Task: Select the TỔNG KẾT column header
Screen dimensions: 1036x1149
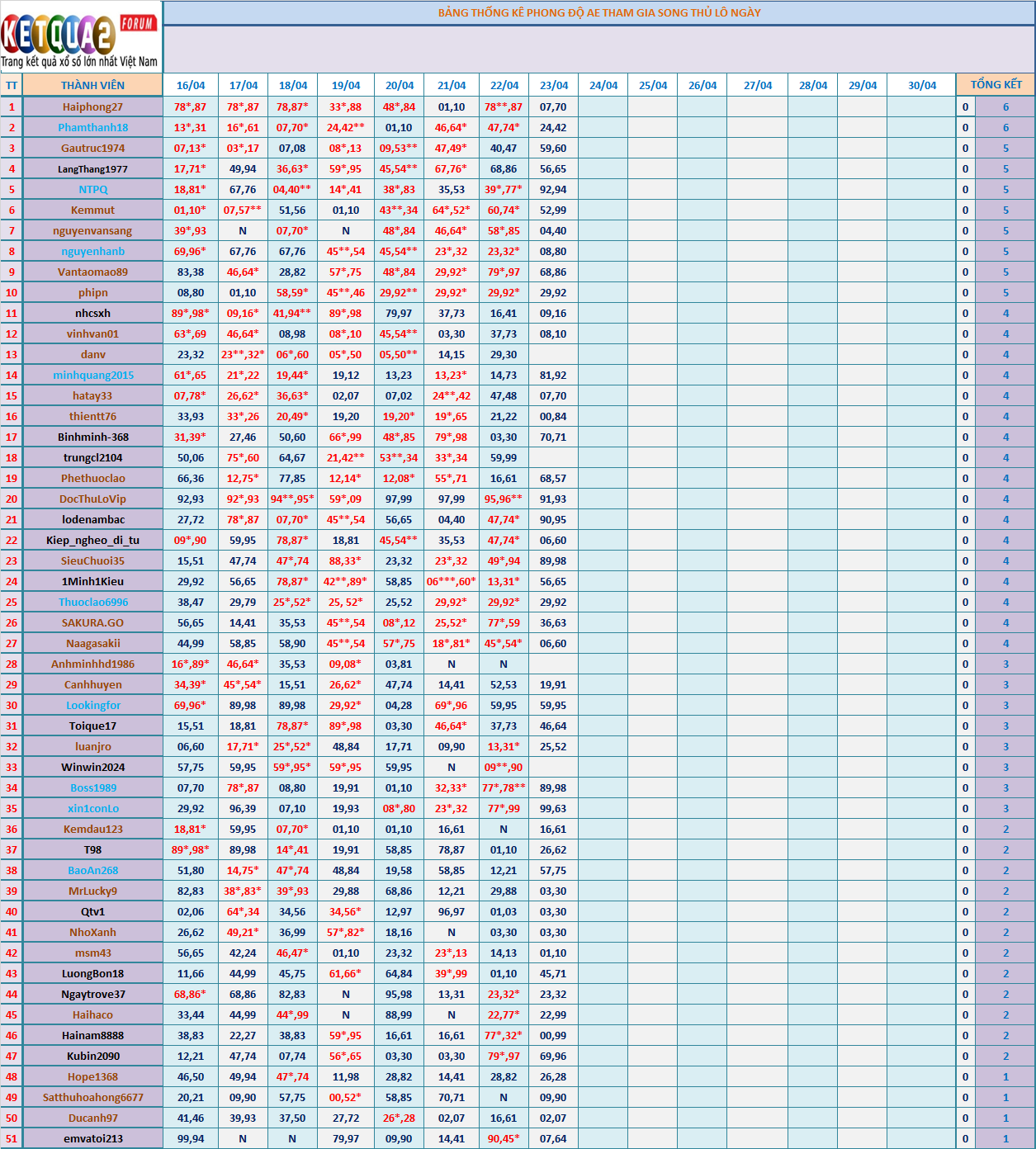Action: tap(996, 84)
